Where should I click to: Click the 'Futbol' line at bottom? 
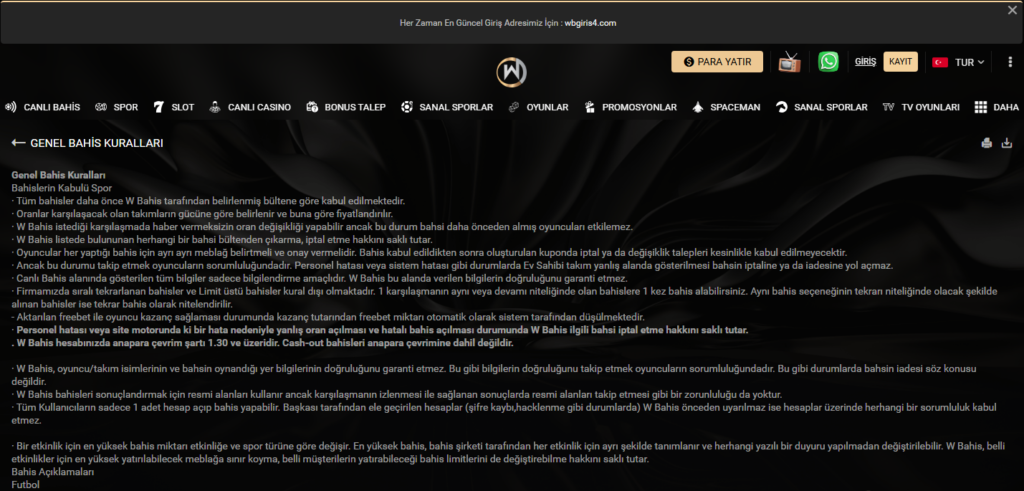[25, 484]
